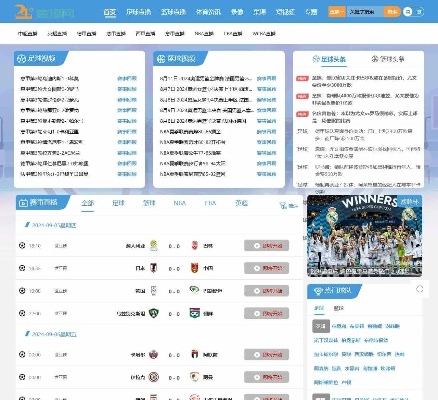
Task: Open the search category dropdown beside the search box
Action: [x=337, y=12]
